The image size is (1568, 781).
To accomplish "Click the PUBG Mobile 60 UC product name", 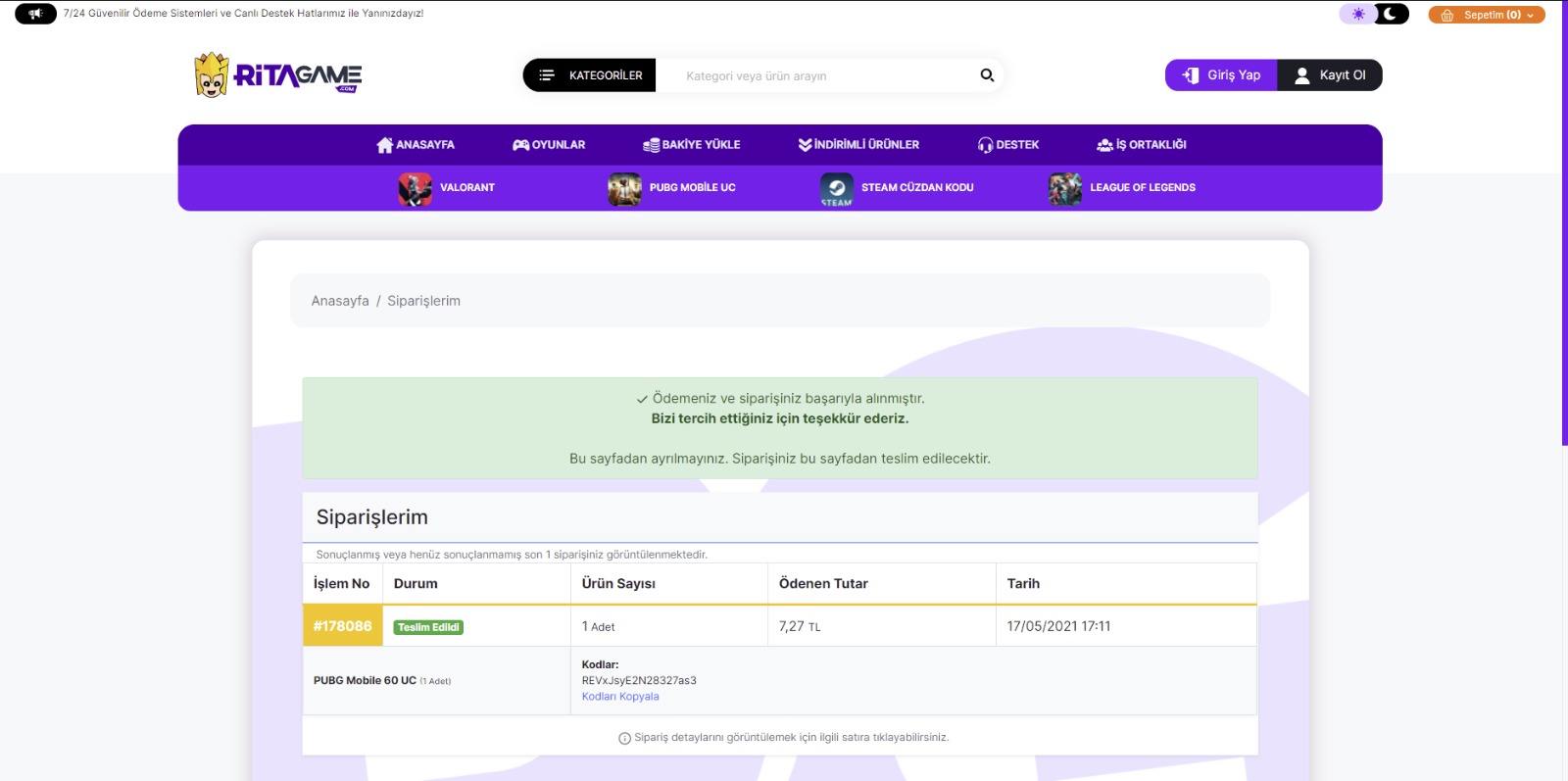I will coord(365,680).
